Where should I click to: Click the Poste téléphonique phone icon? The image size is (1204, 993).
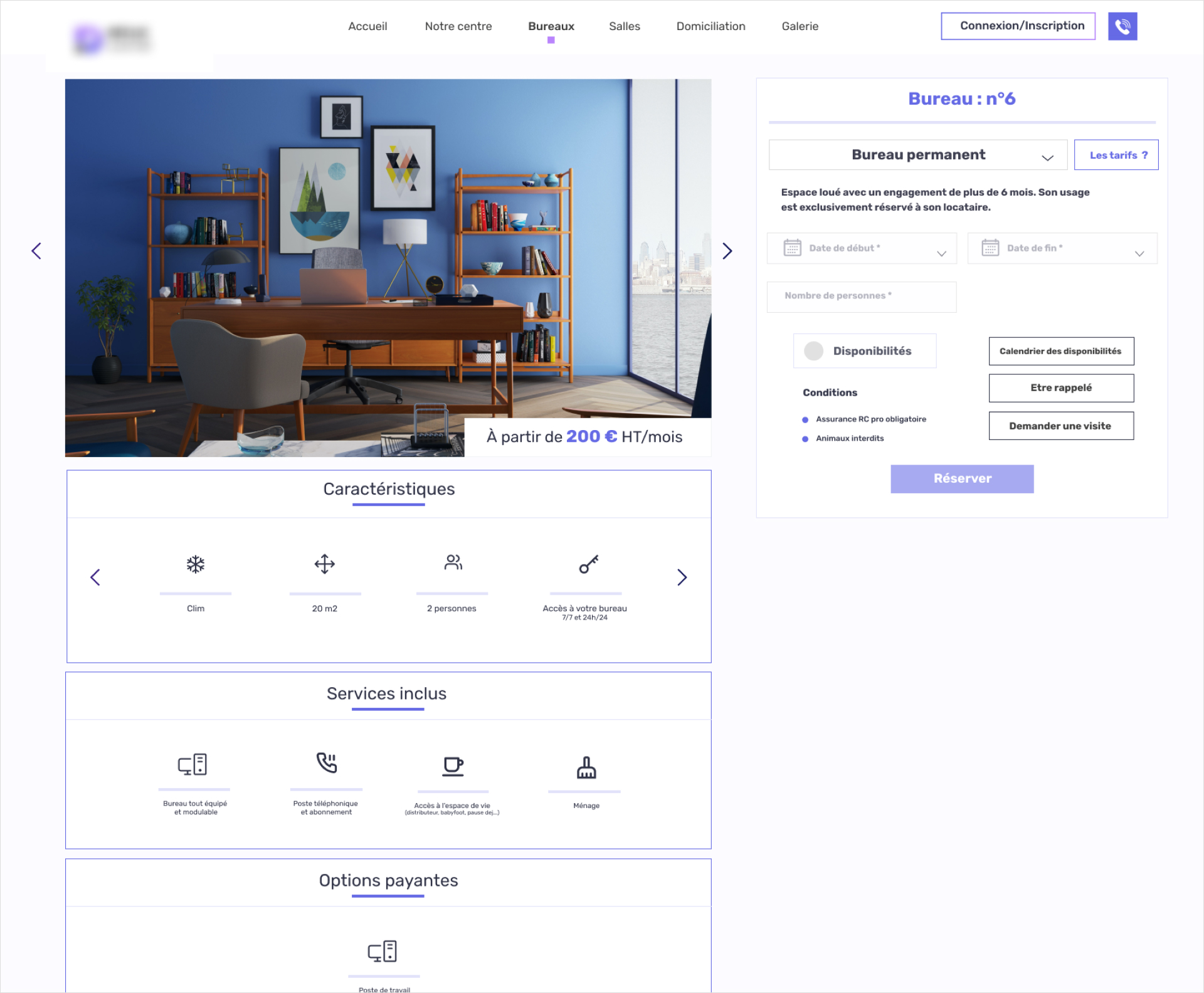327,763
